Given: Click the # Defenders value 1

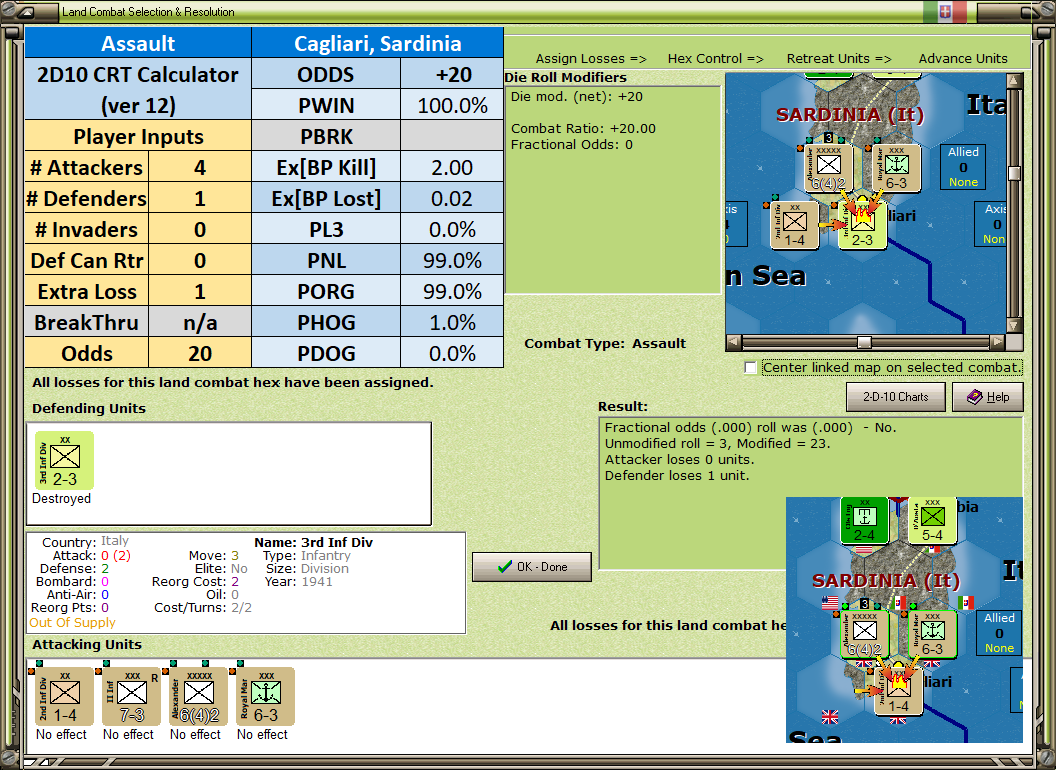Looking at the screenshot, I should 200,199.
